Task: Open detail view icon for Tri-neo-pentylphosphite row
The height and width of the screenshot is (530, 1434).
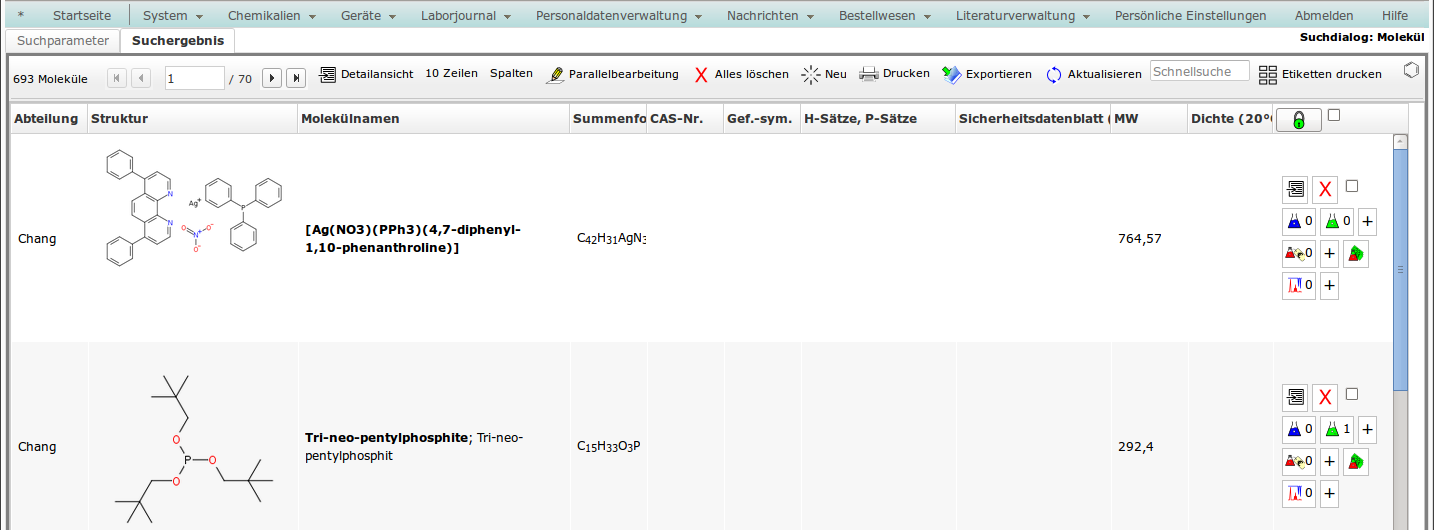Action: click(x=1295, y=397)
